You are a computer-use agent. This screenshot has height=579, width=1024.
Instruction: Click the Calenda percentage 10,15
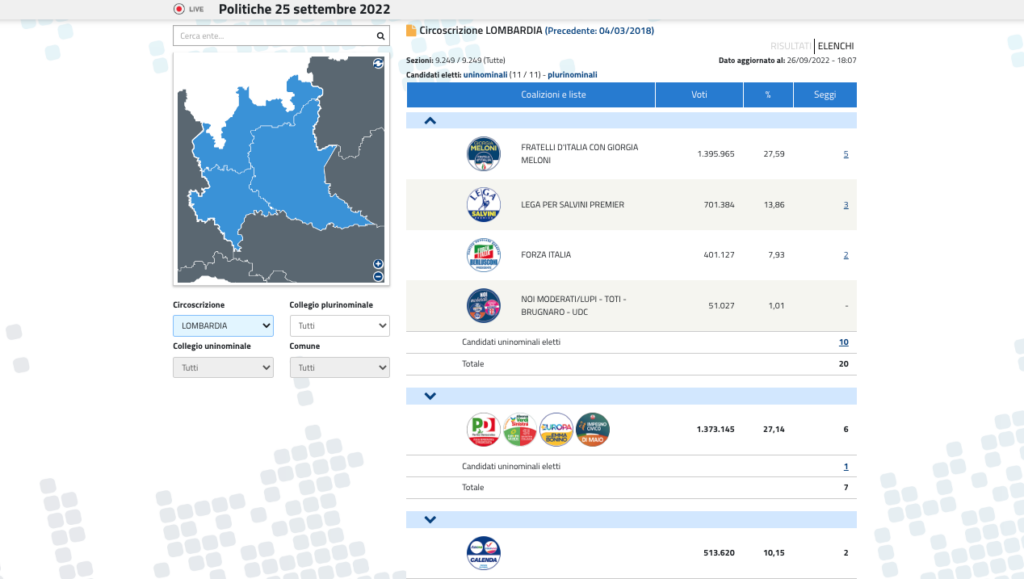(774, 552)
